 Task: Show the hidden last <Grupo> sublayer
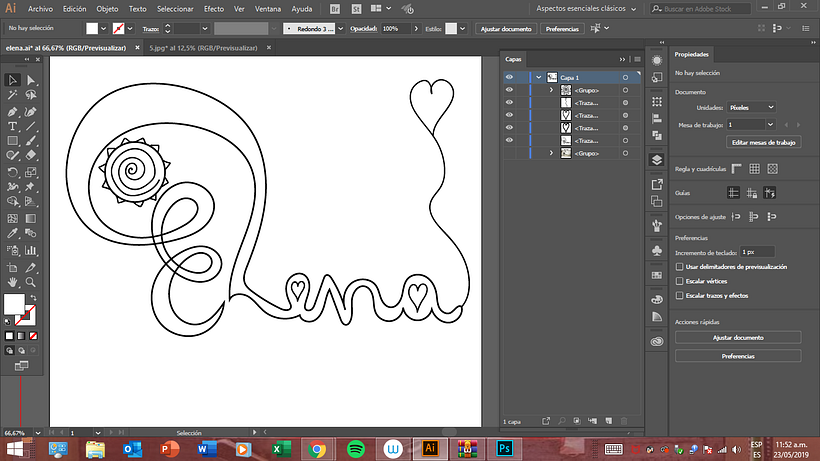click(x=509, y=153)
